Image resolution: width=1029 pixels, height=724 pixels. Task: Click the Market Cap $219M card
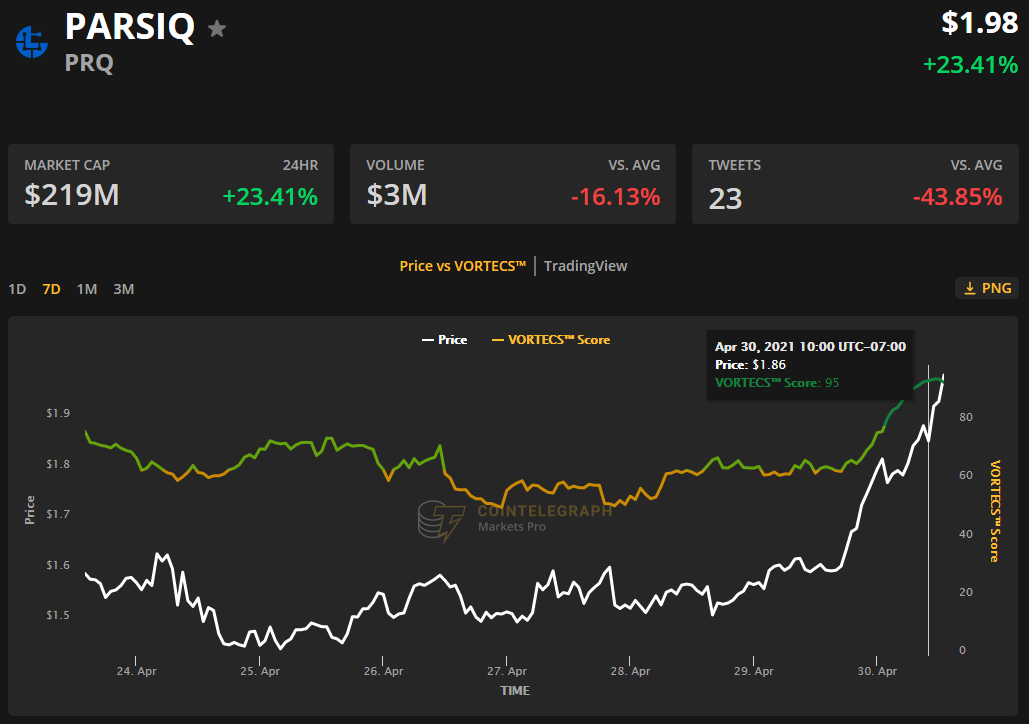tap(171, 184)
